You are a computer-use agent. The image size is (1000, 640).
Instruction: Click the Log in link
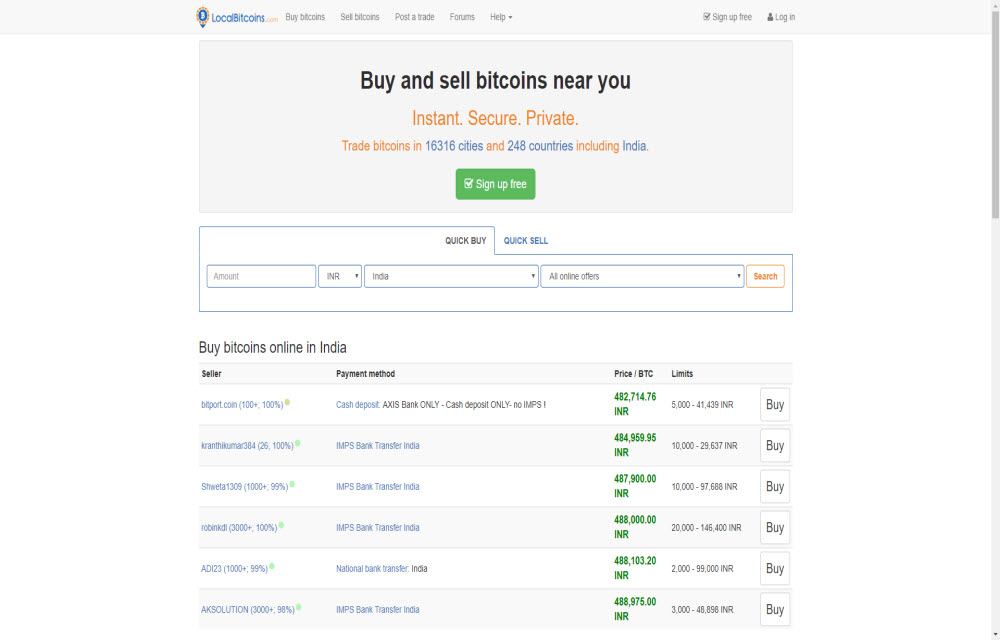[781, 17]
